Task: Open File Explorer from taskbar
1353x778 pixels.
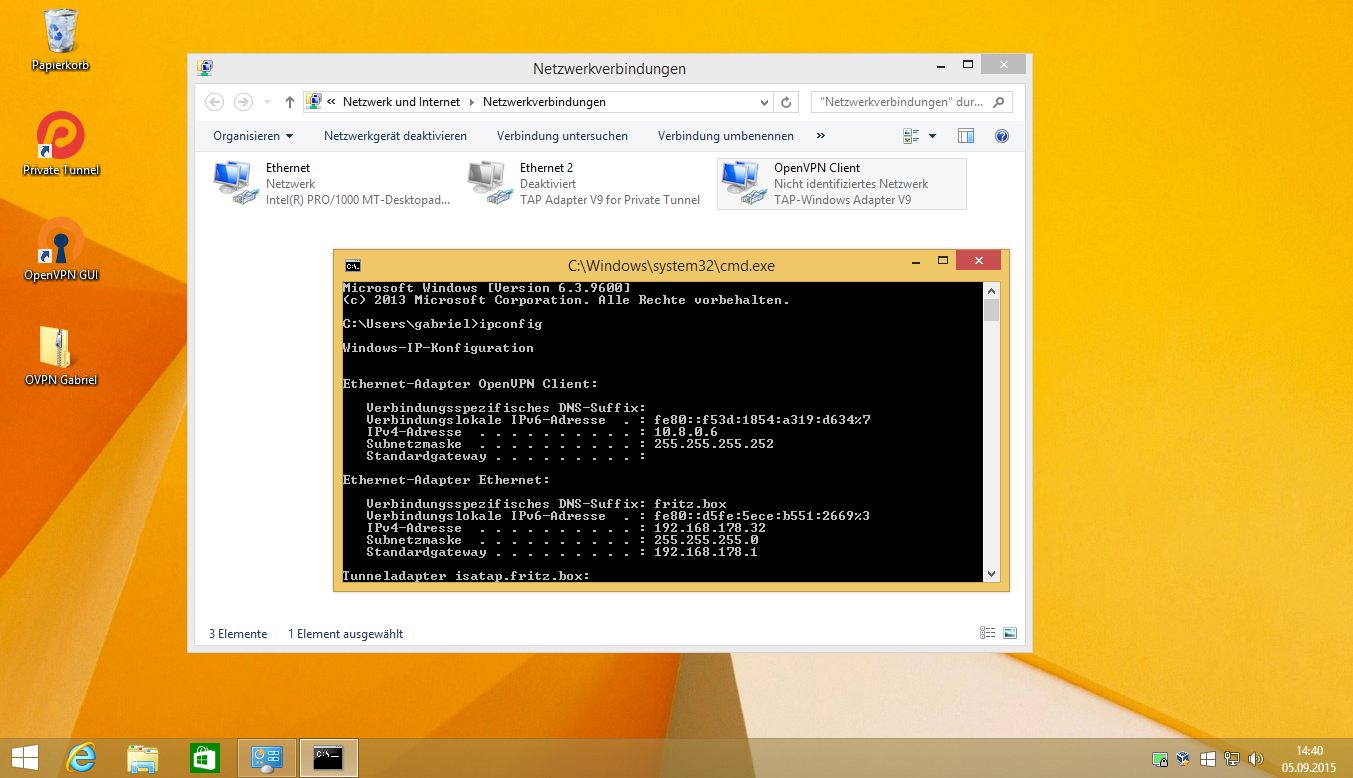Action: [x=143, y=759]
